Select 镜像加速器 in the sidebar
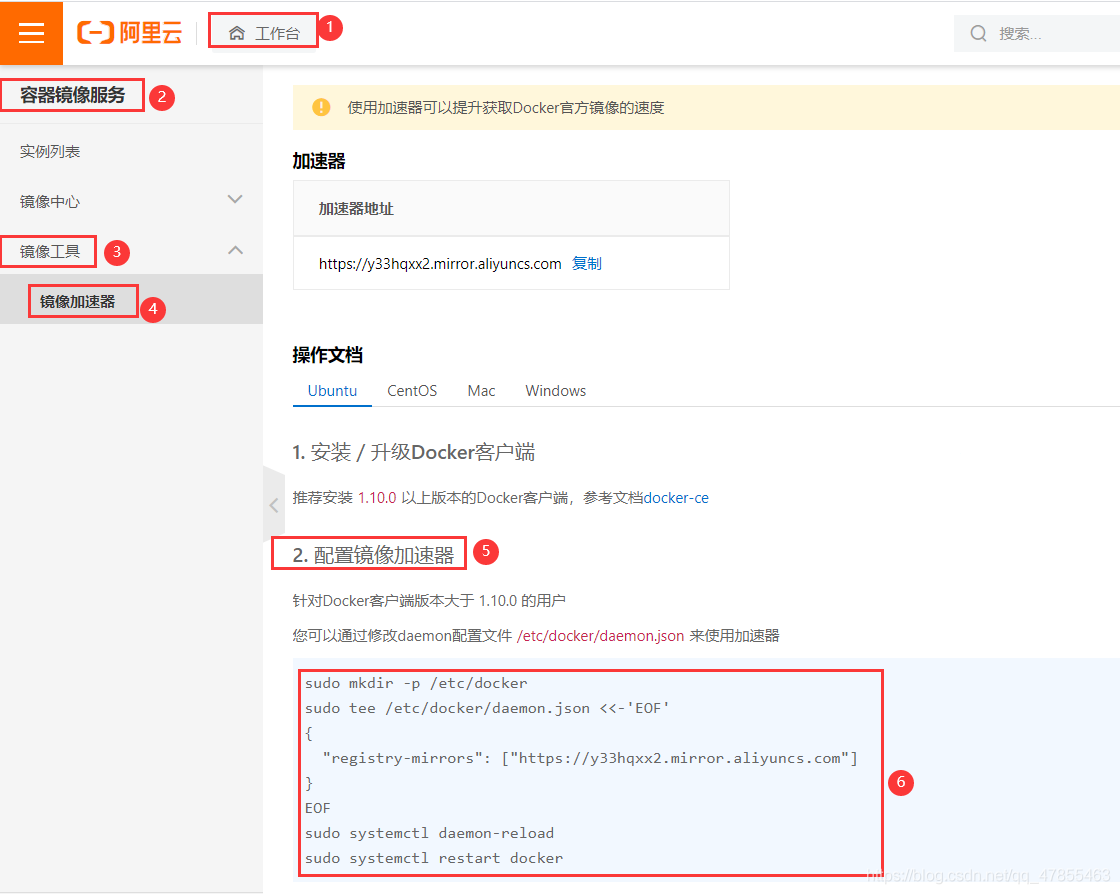This screenshot has width=1120, height=894. [78, 301]
